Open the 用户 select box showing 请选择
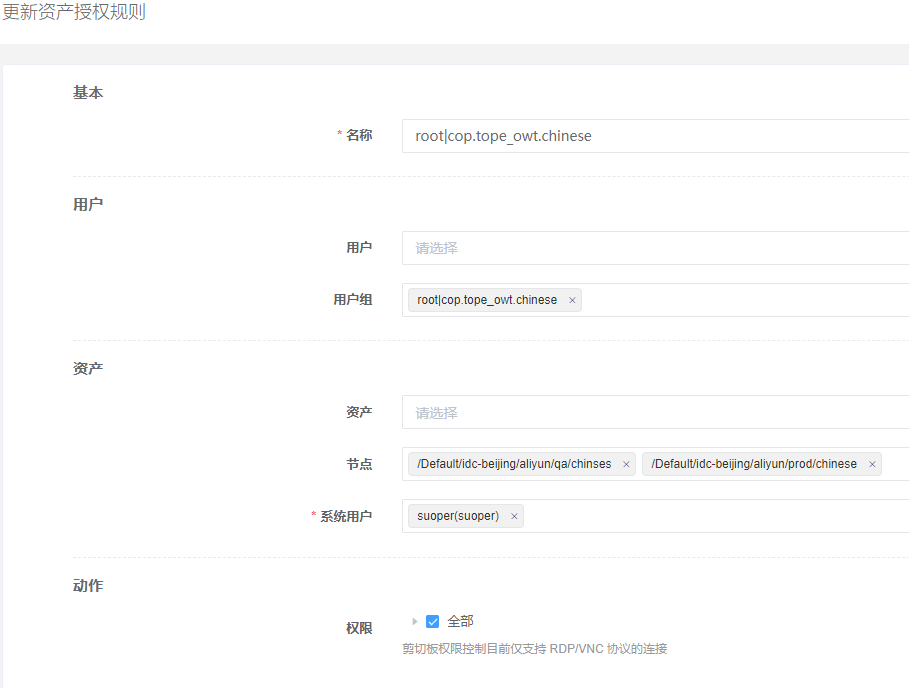 [655, 248]
